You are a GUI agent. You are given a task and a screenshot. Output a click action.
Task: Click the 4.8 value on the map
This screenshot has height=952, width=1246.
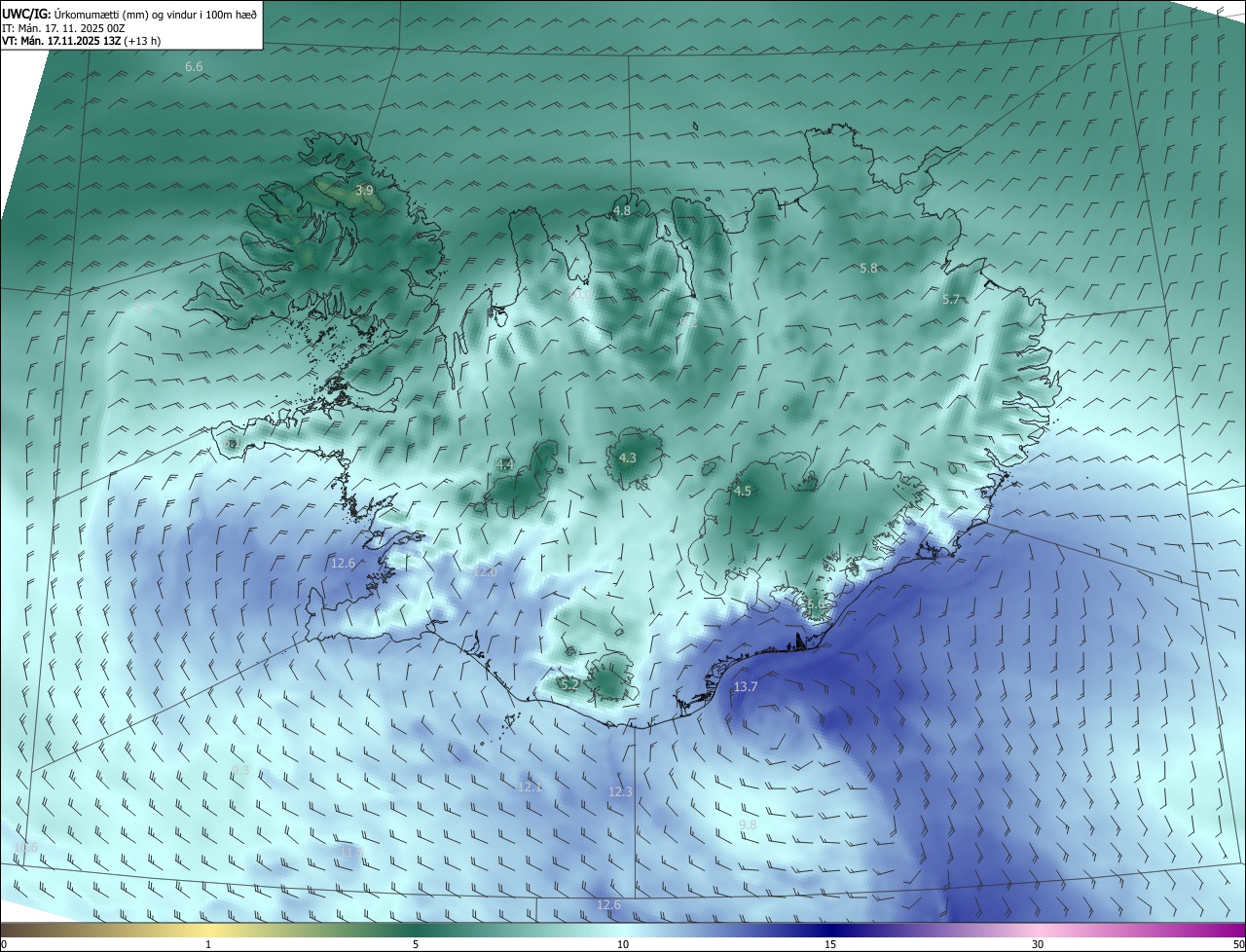click(x=621, y=210)
